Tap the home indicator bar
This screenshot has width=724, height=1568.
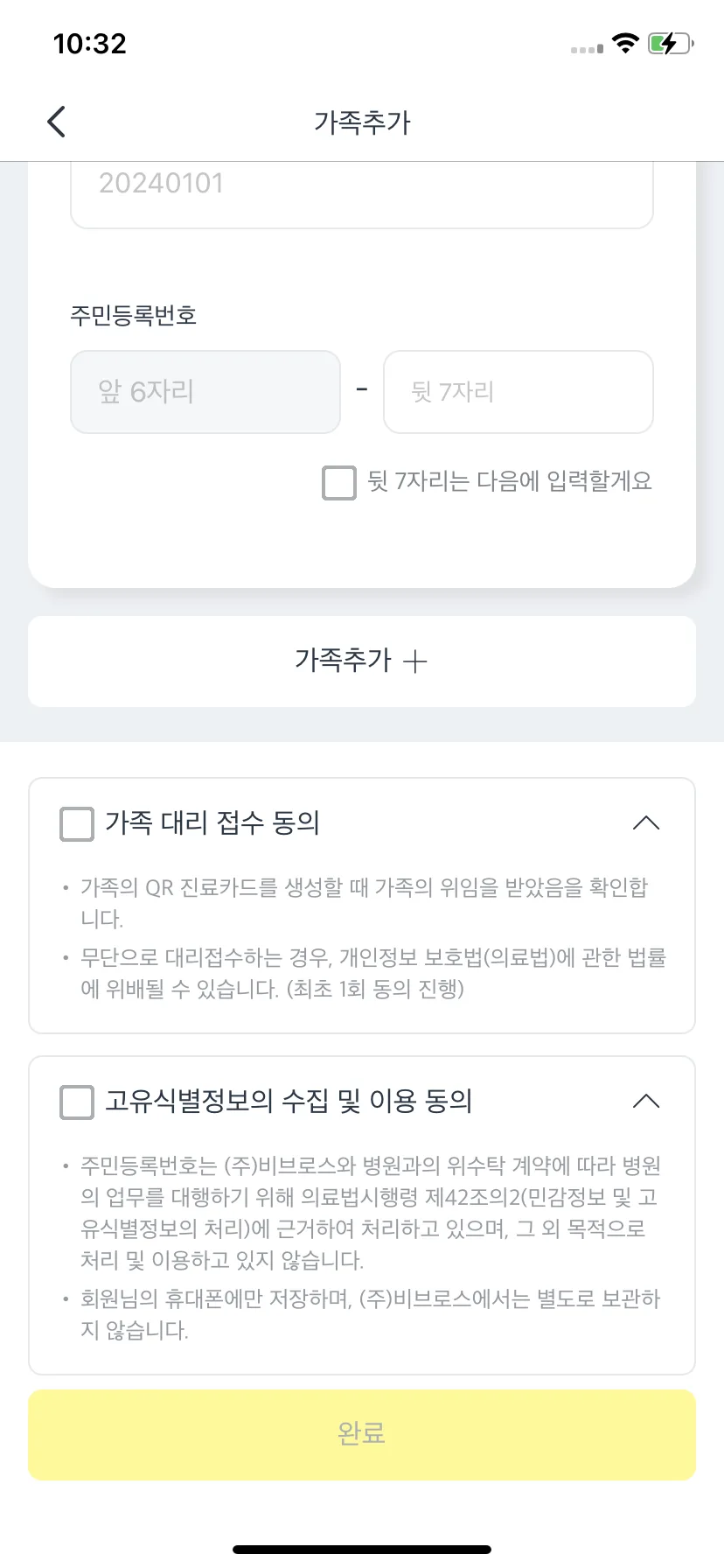362,1550
